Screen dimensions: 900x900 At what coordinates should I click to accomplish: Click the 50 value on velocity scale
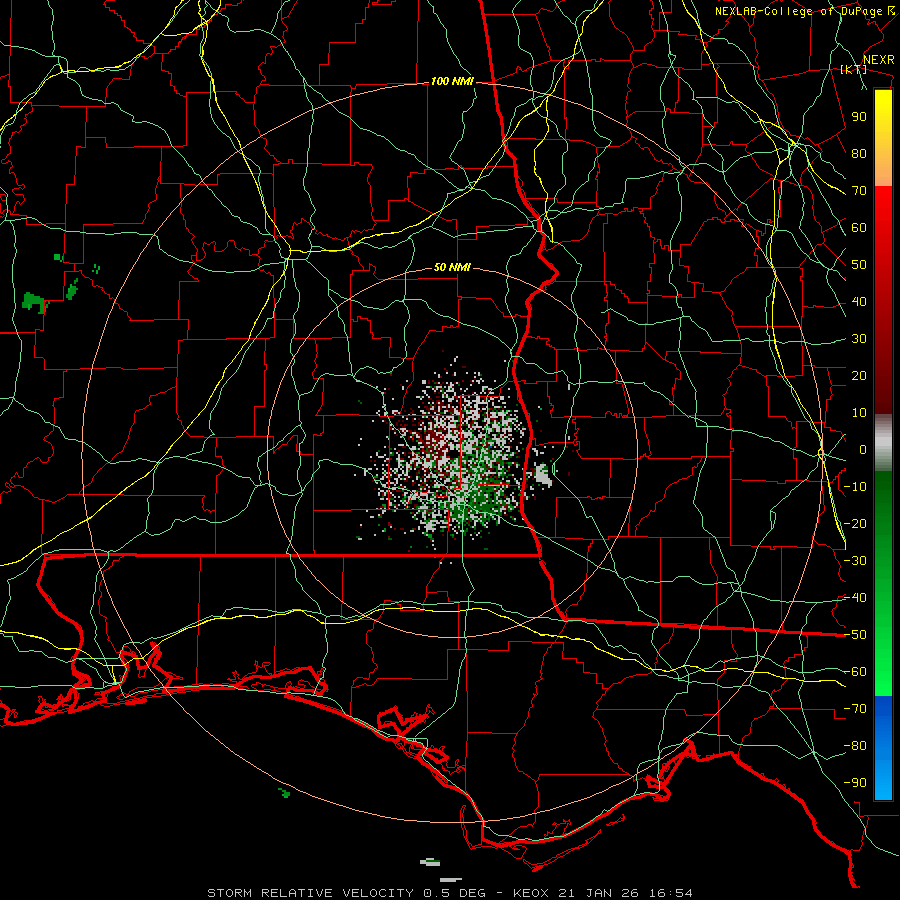coord(859,265)
